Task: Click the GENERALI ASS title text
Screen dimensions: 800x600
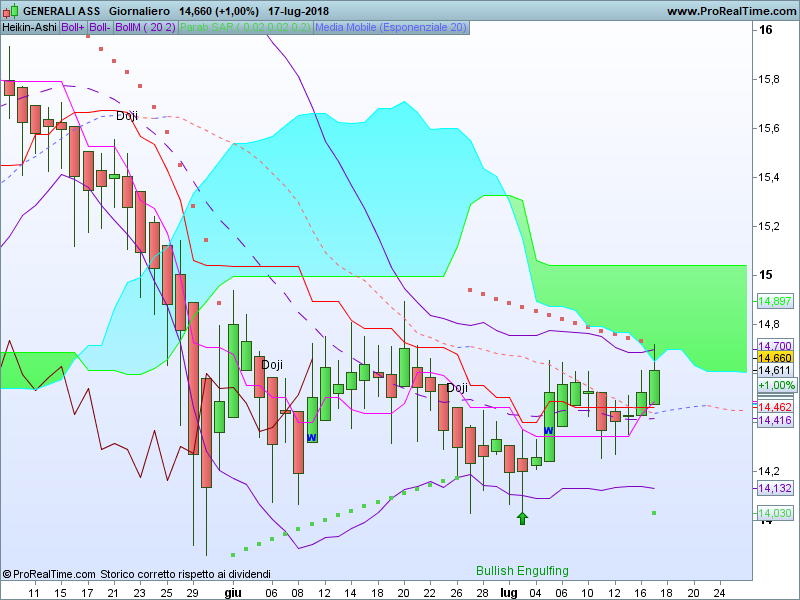Action: 62,11
